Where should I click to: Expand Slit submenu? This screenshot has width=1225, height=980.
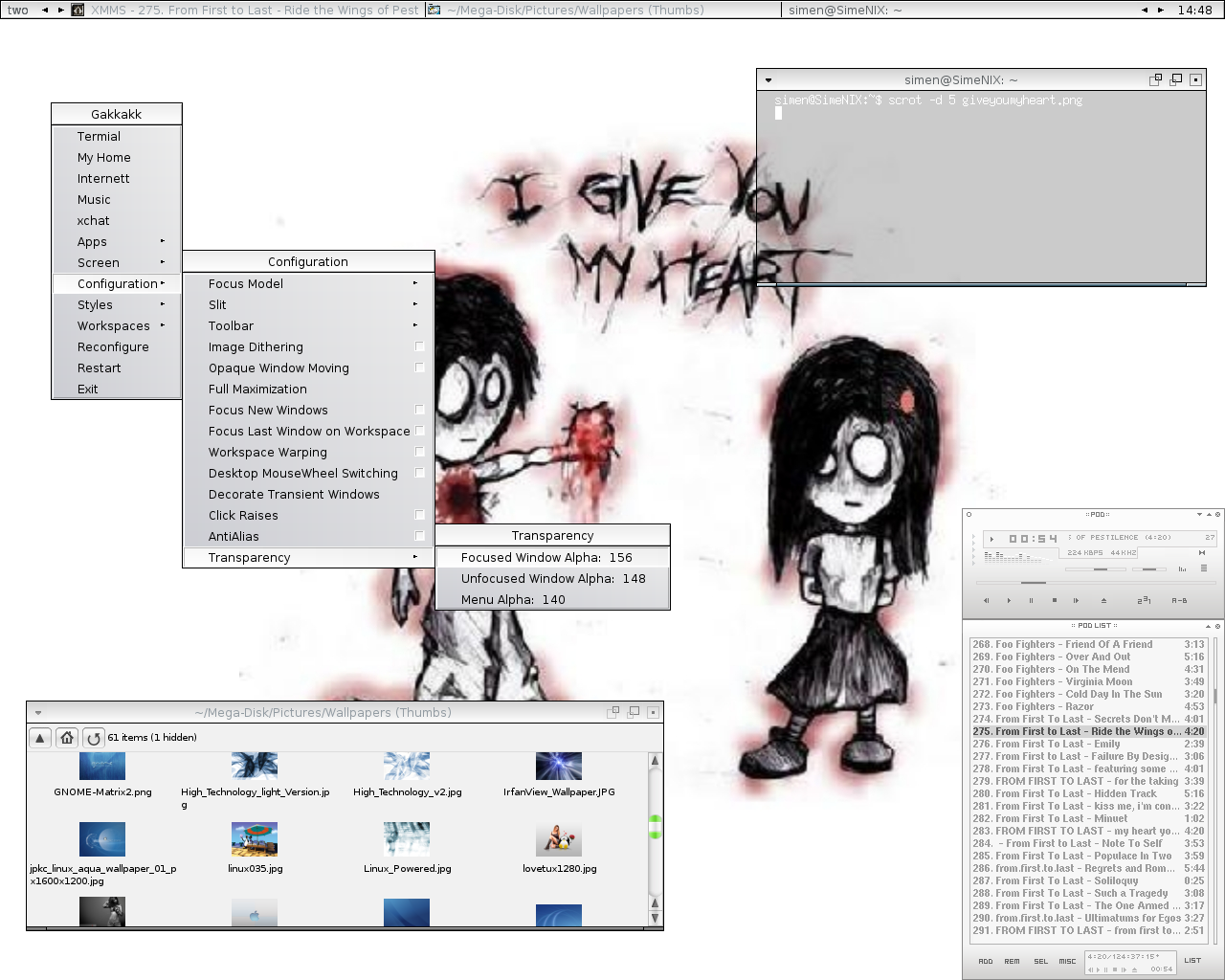click(x=308, y=304)
